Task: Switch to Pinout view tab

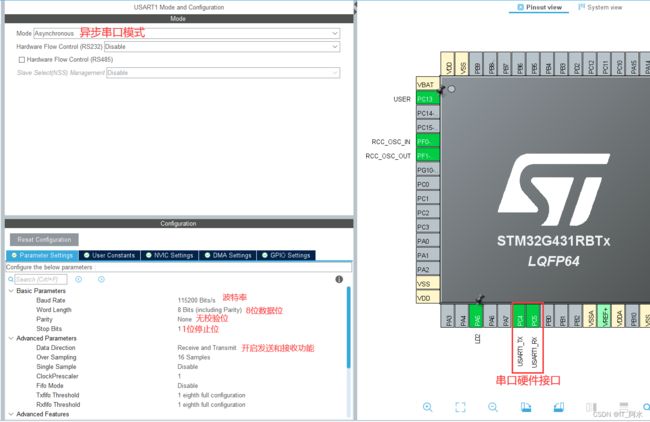Action: (539, 7)
